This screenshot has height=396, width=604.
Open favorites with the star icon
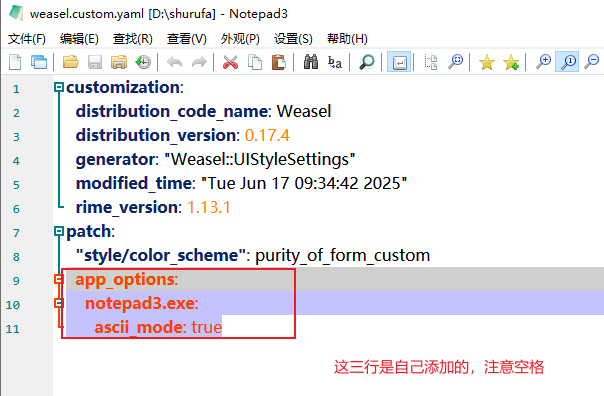tap(487, 62)
